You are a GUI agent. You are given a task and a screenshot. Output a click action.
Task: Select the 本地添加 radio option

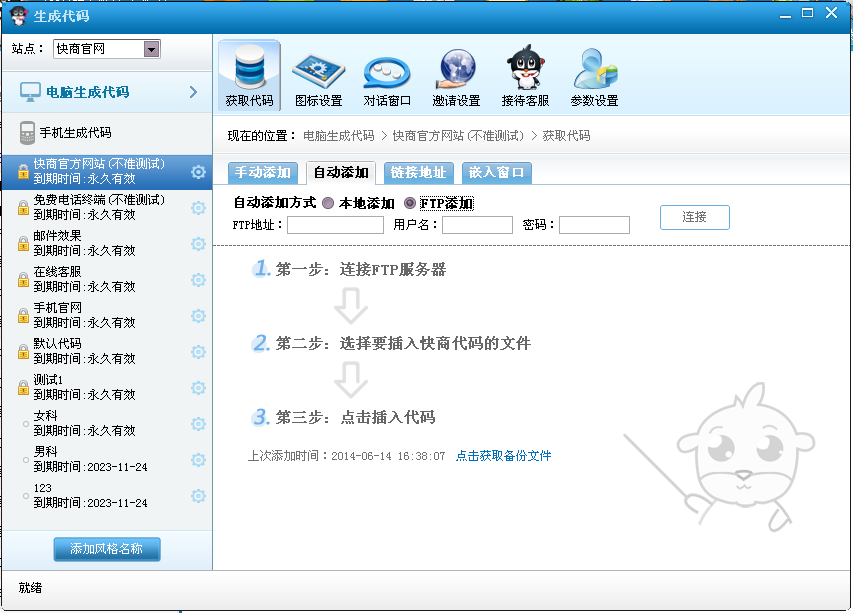point(328,204)
